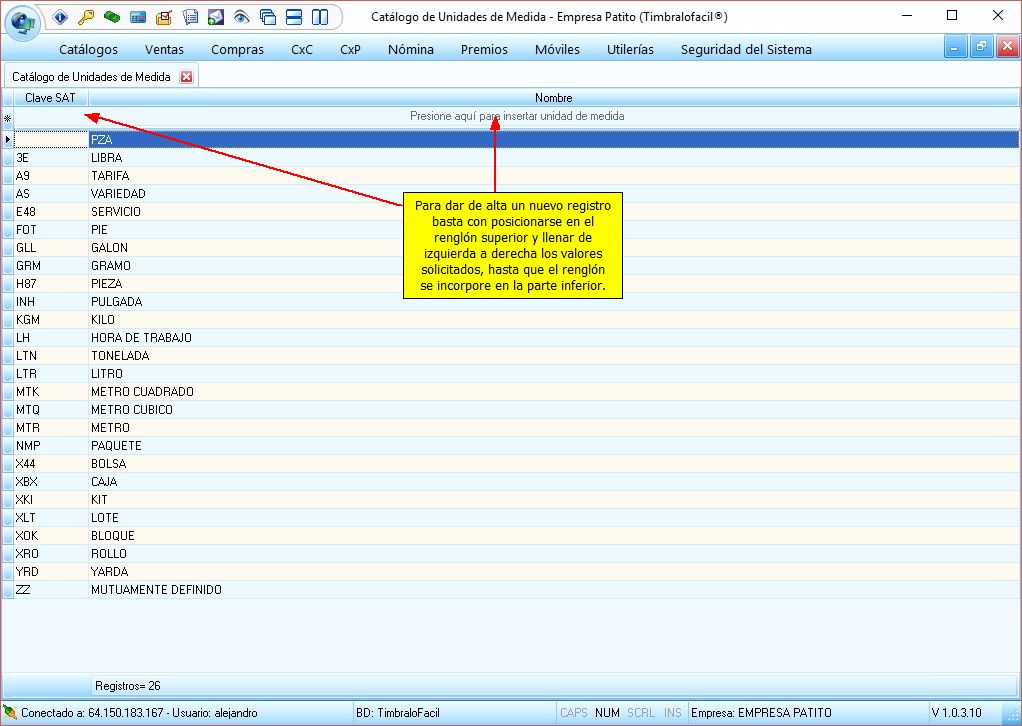Click the tile windows vertically icon

click(320, 17)
